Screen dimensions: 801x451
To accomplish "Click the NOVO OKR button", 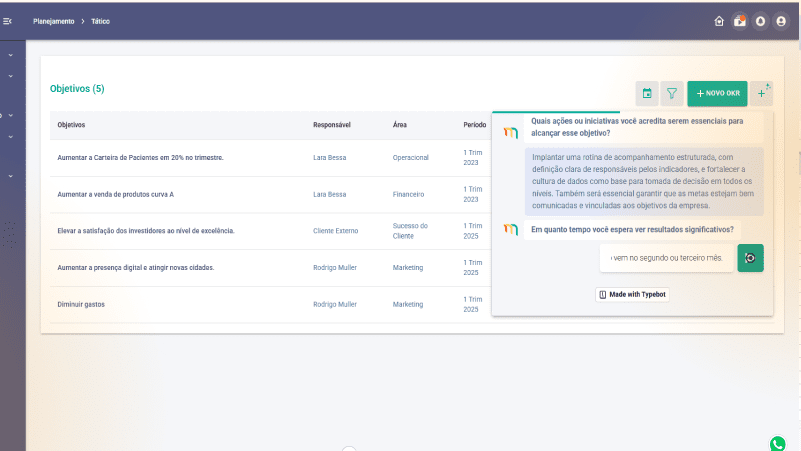I will [717, 93].
